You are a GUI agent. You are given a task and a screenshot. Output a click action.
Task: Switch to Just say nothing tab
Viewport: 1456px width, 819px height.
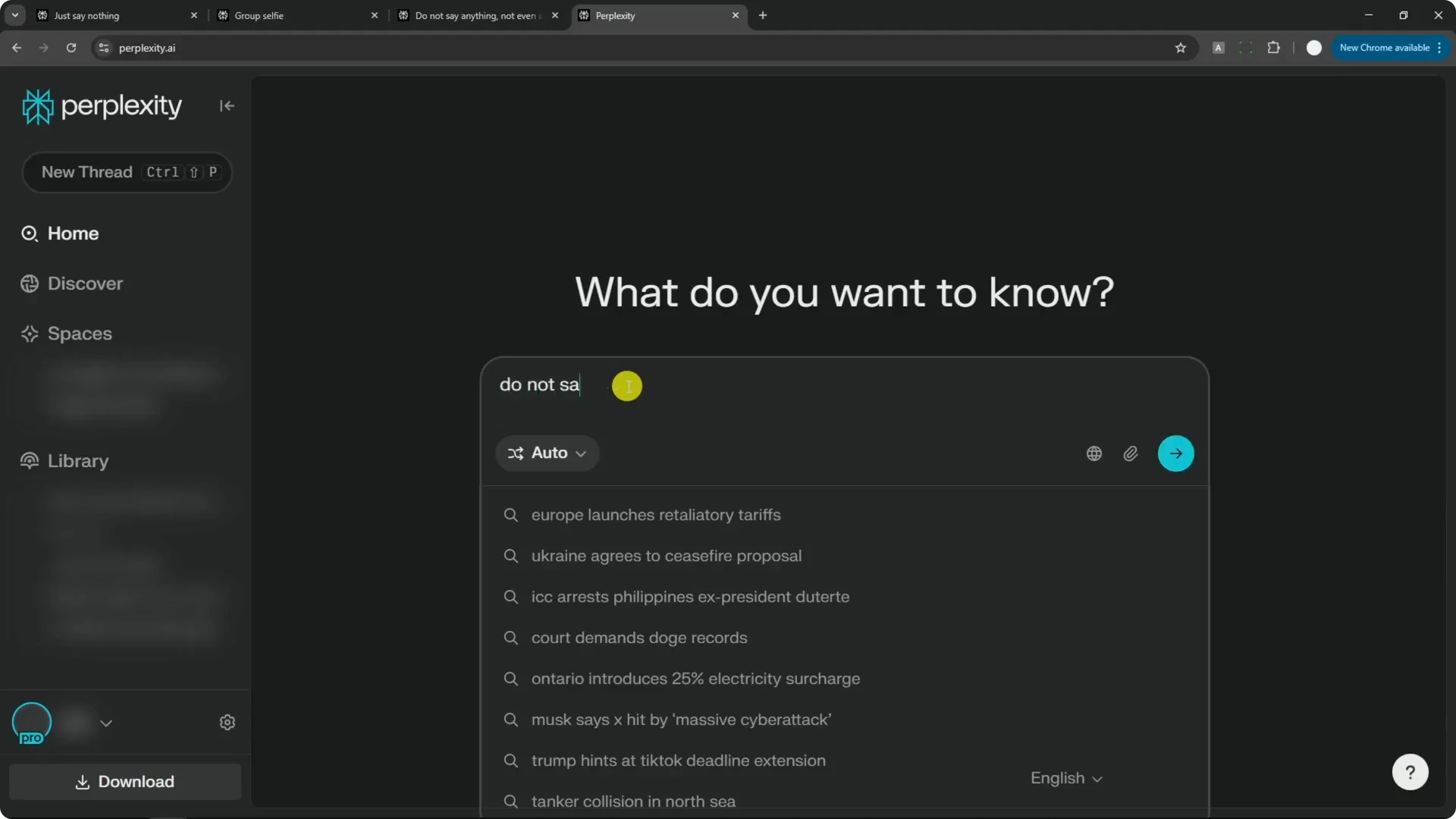(x=114, y=15)
